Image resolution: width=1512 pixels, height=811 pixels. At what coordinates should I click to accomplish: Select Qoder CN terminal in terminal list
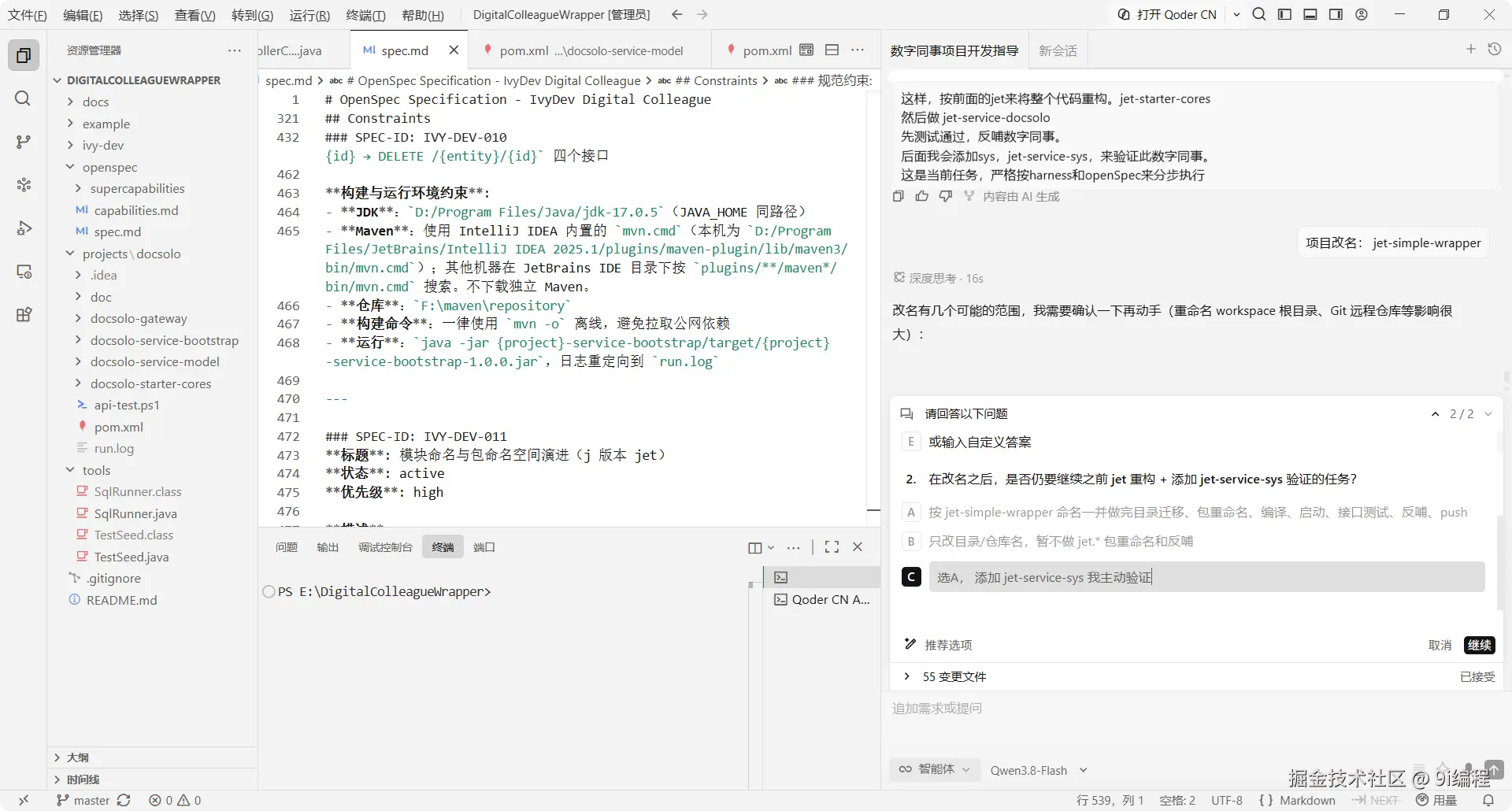[822, 599]
